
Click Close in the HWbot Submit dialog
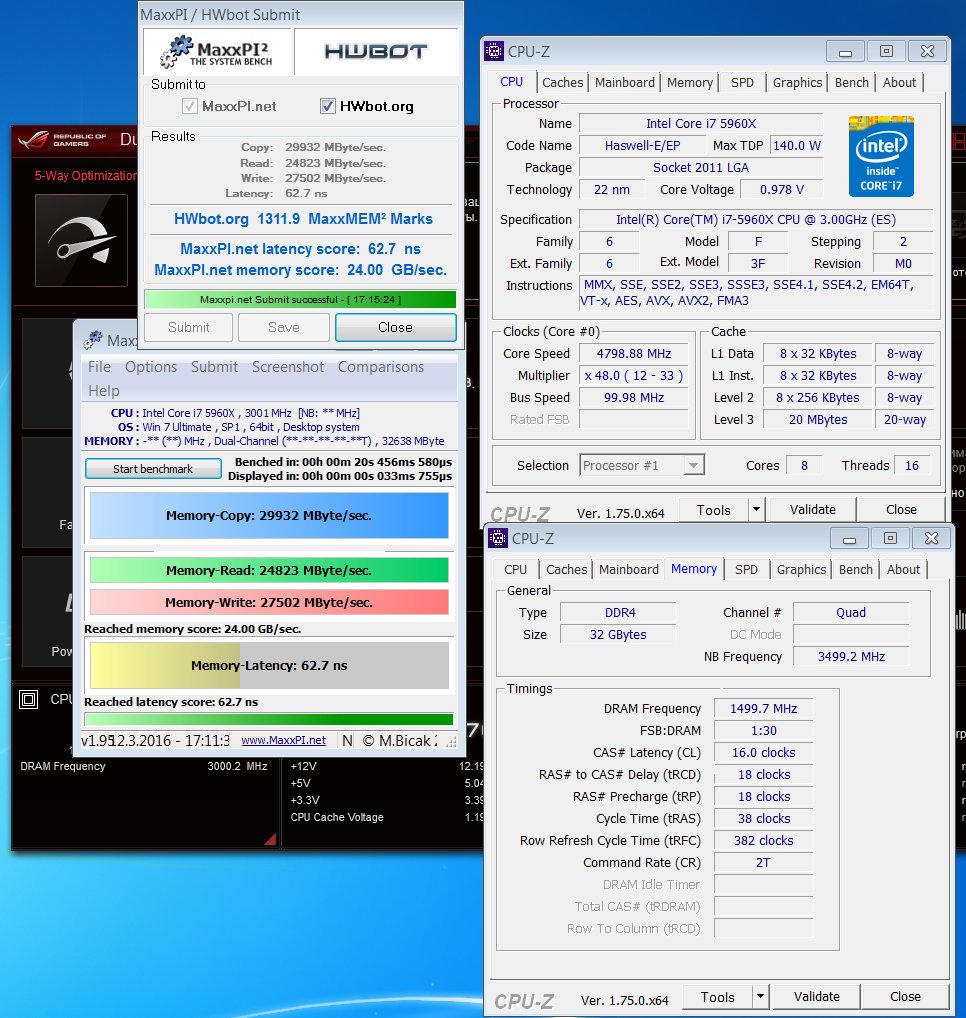395,327
